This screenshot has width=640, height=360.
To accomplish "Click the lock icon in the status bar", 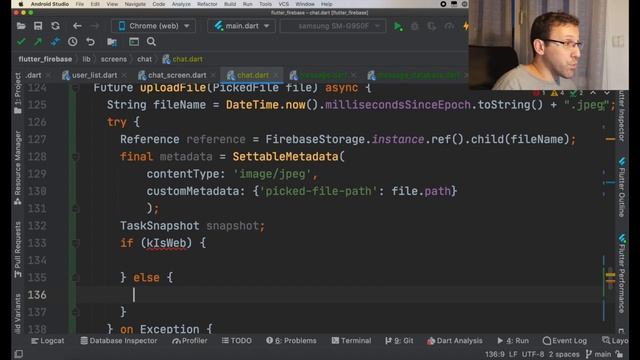I will point(619,354).
